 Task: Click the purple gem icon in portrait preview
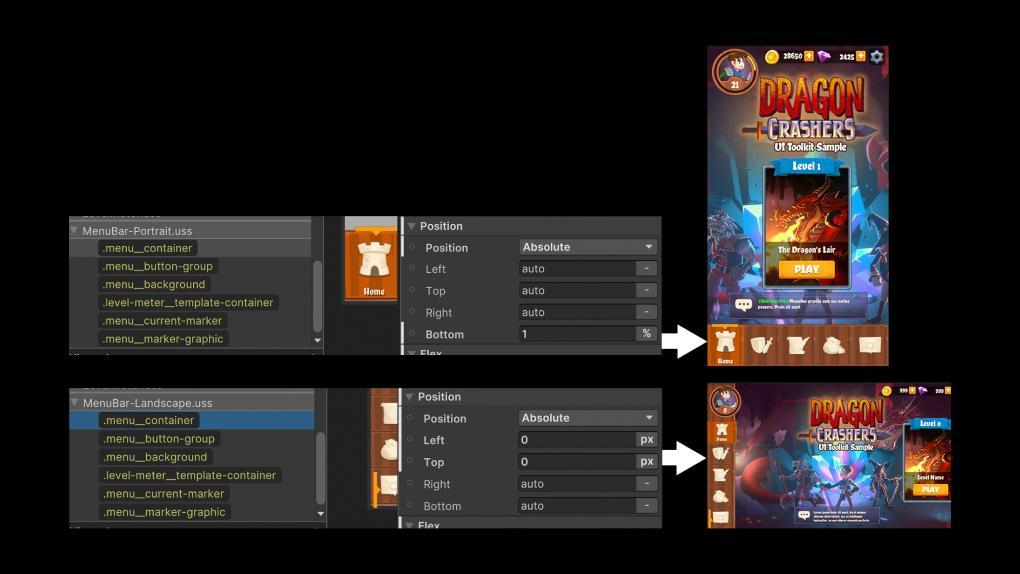824,57
